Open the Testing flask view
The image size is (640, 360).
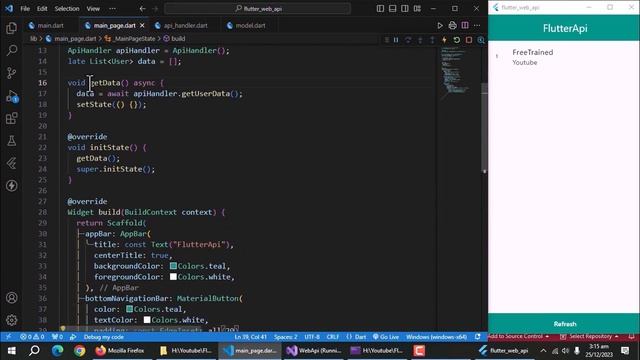(x=11, y=141)
